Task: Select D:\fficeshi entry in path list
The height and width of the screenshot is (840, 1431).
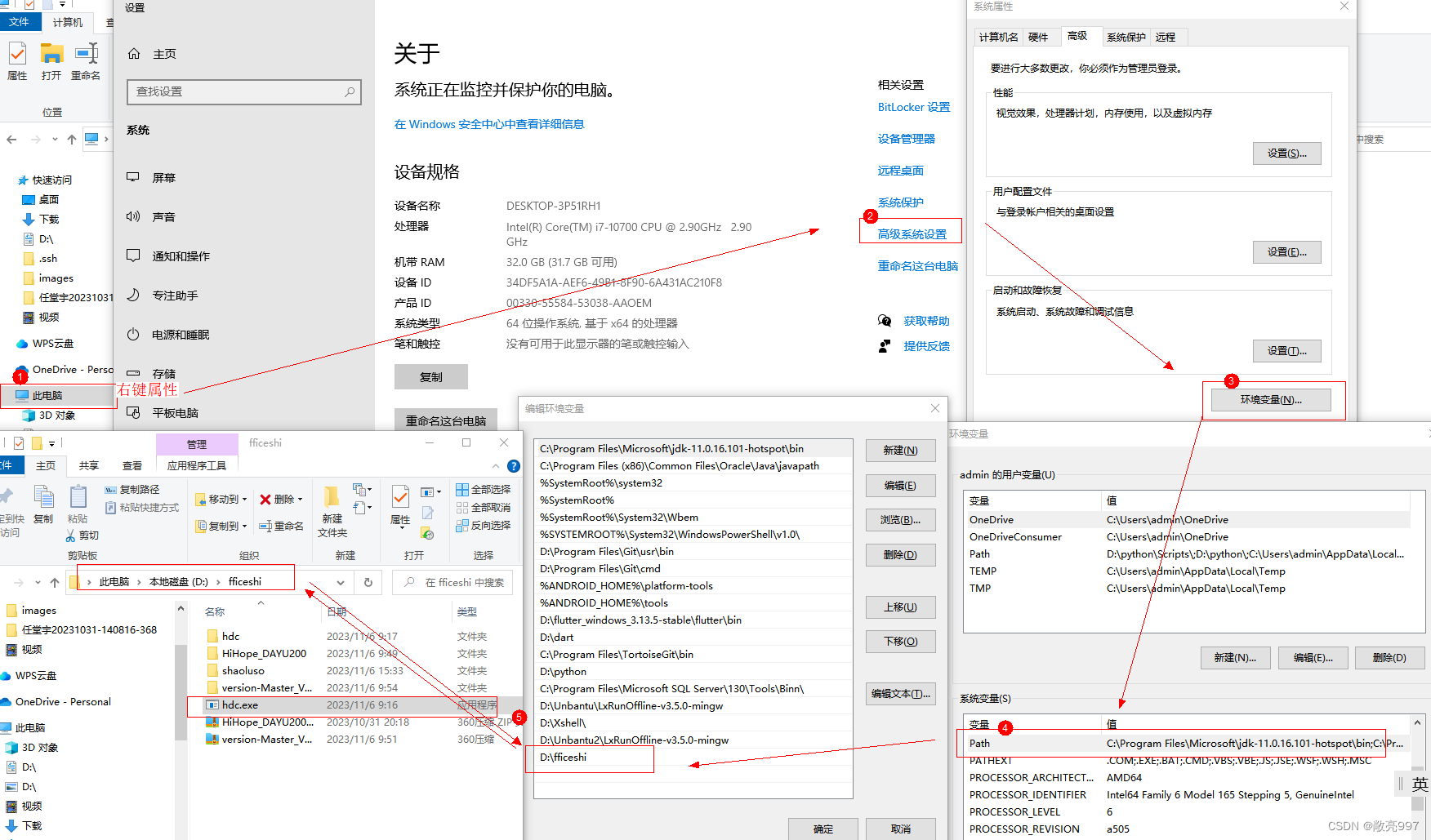Action: pyautogui.click(x=693, y=757)
